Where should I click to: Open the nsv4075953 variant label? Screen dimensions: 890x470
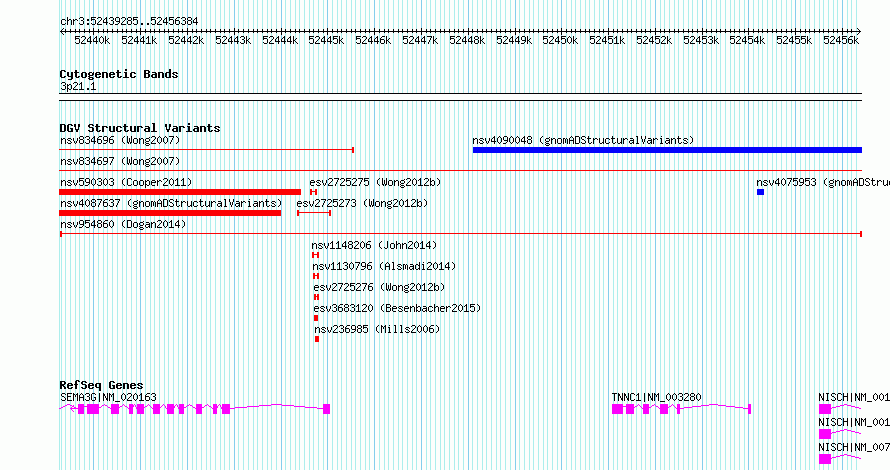(x=823, y=182)
